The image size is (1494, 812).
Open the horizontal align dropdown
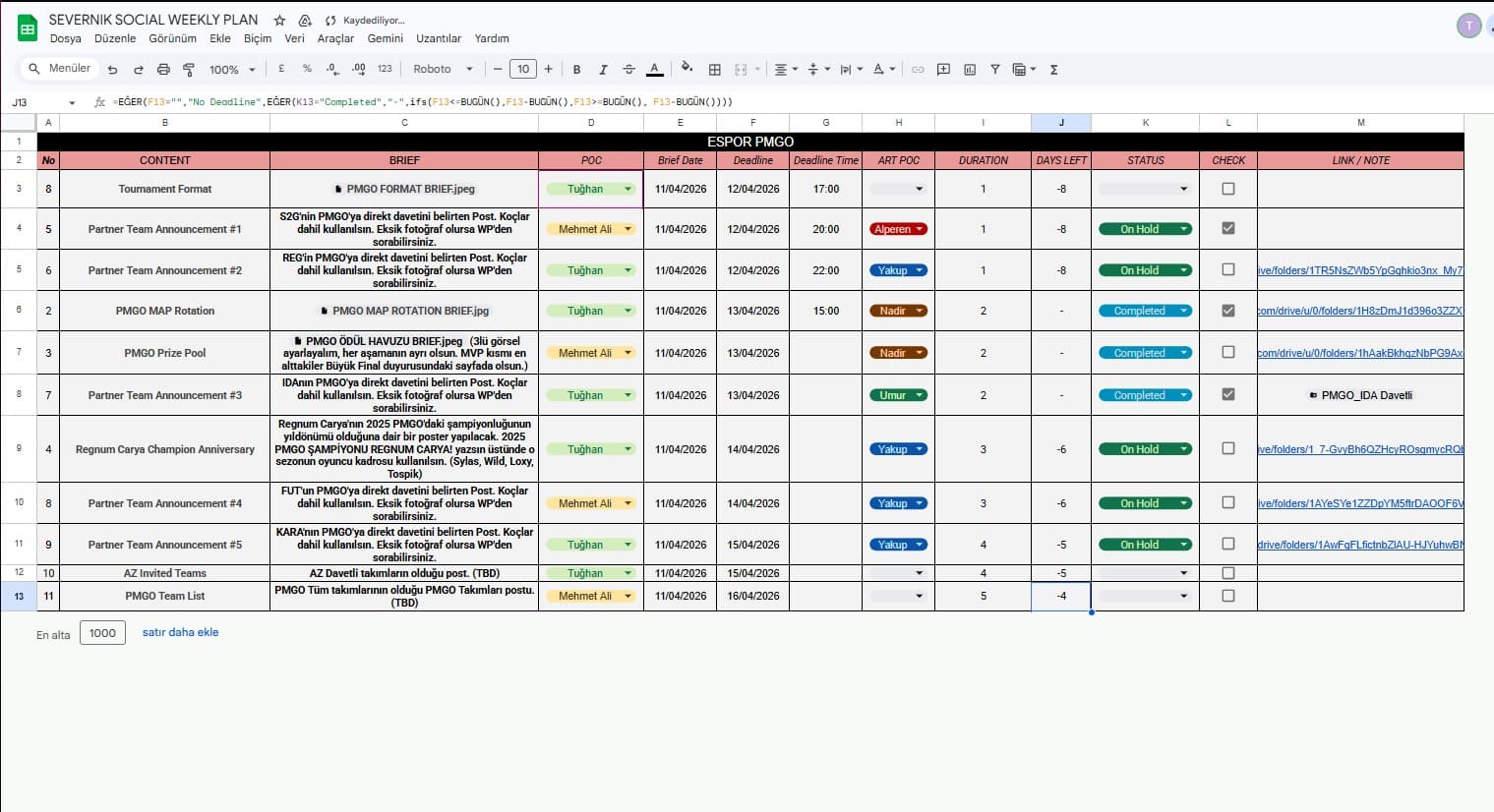pos(785,70)
